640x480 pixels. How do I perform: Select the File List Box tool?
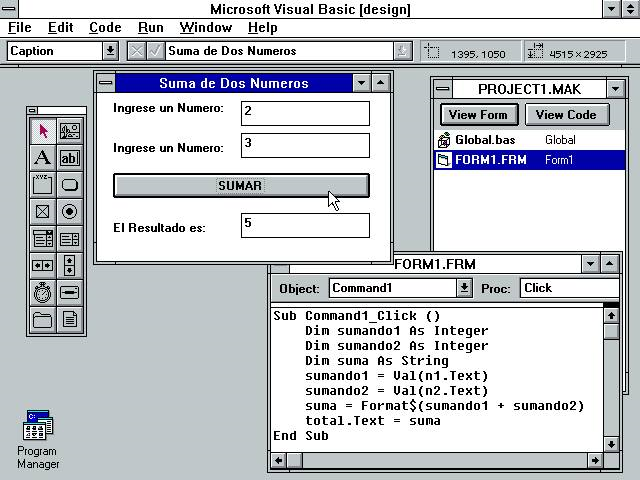(70, 320)
